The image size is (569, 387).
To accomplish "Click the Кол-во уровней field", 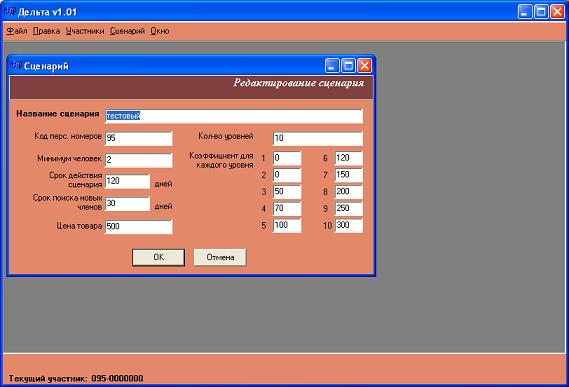I will (x=318, y=139).
